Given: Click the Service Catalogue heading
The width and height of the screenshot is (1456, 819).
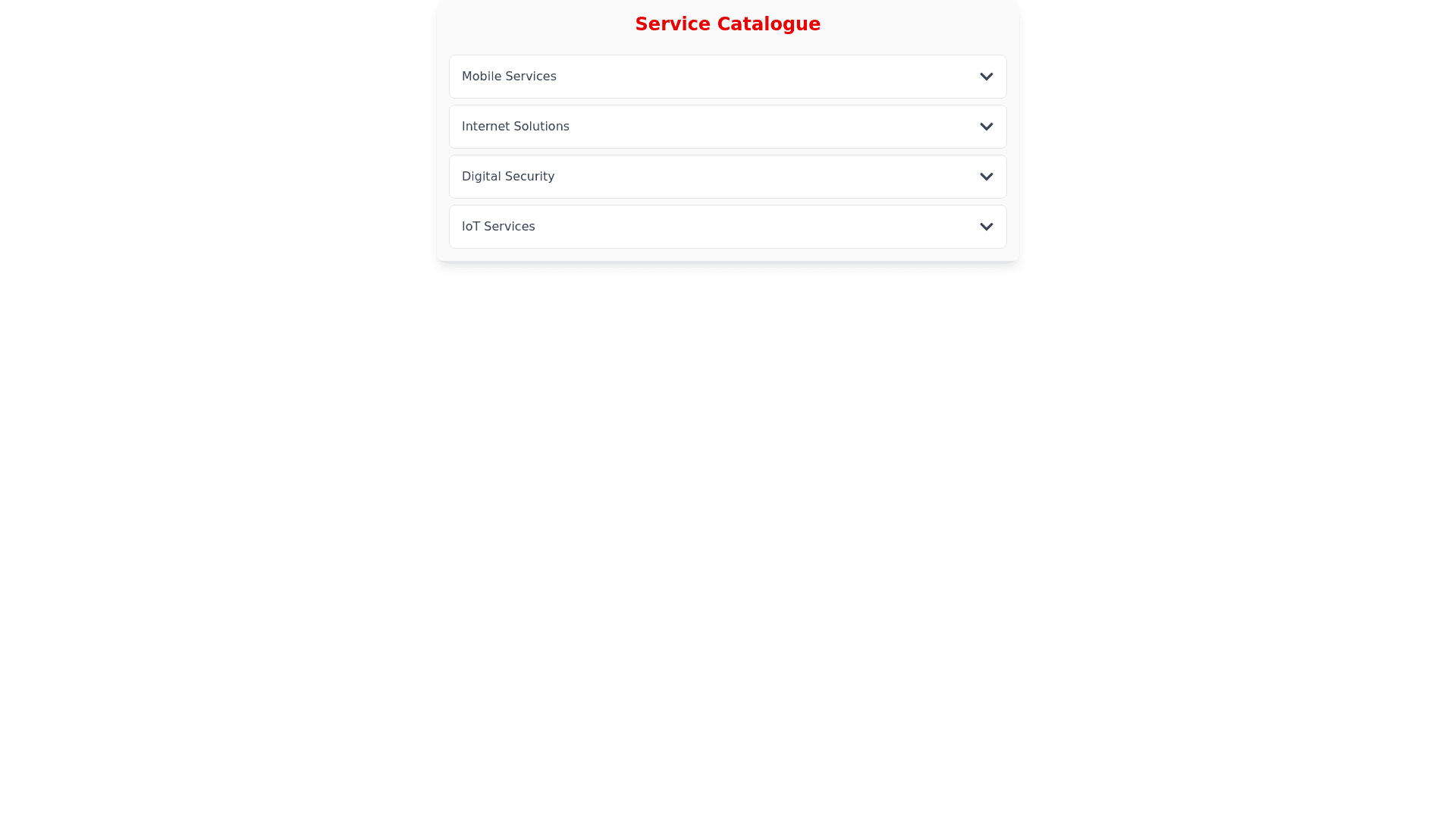Looking at the screenshot, I should (727, 24).
